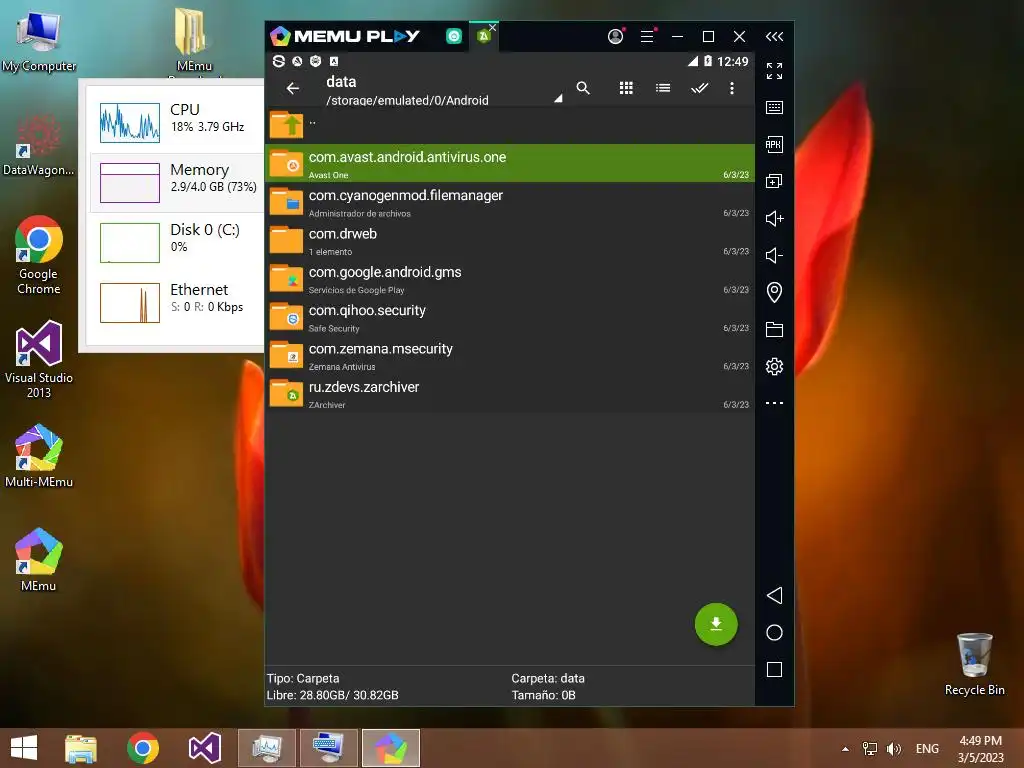The height and width of the screenshot is (768, 1024).
Task: Click the APK install icon in MEmu sidebar
Action: [774, 144]
